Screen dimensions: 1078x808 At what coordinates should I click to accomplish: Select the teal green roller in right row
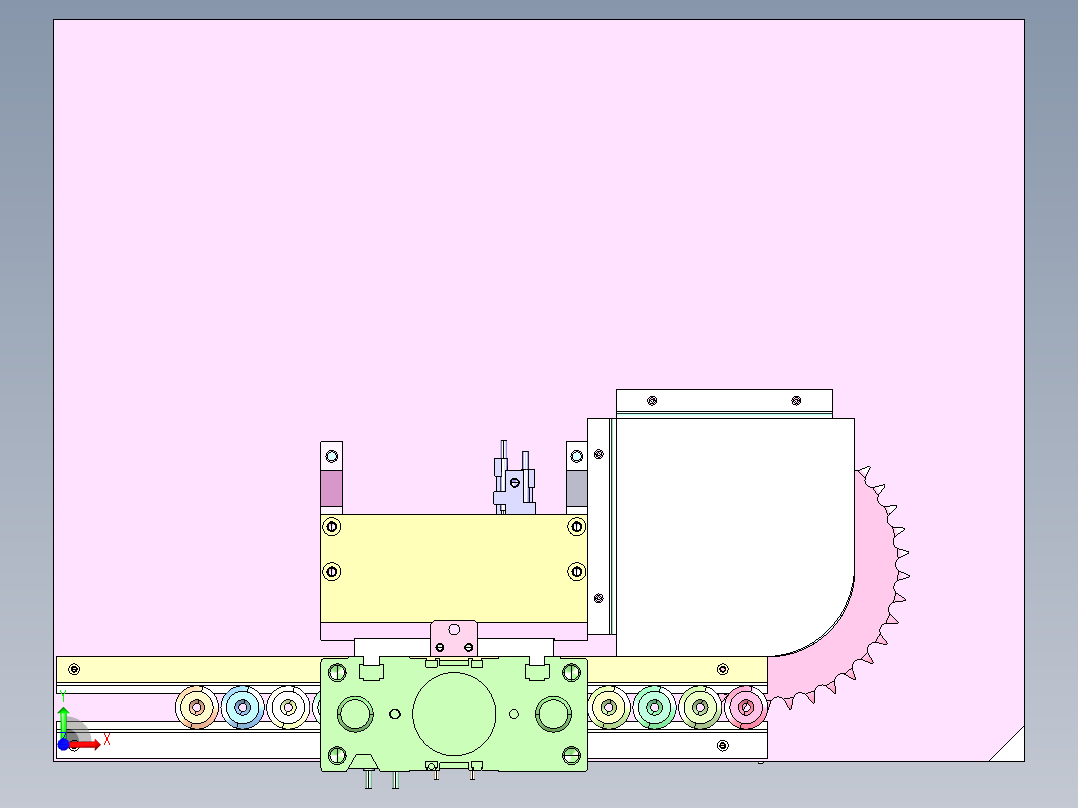pos(654,707)
